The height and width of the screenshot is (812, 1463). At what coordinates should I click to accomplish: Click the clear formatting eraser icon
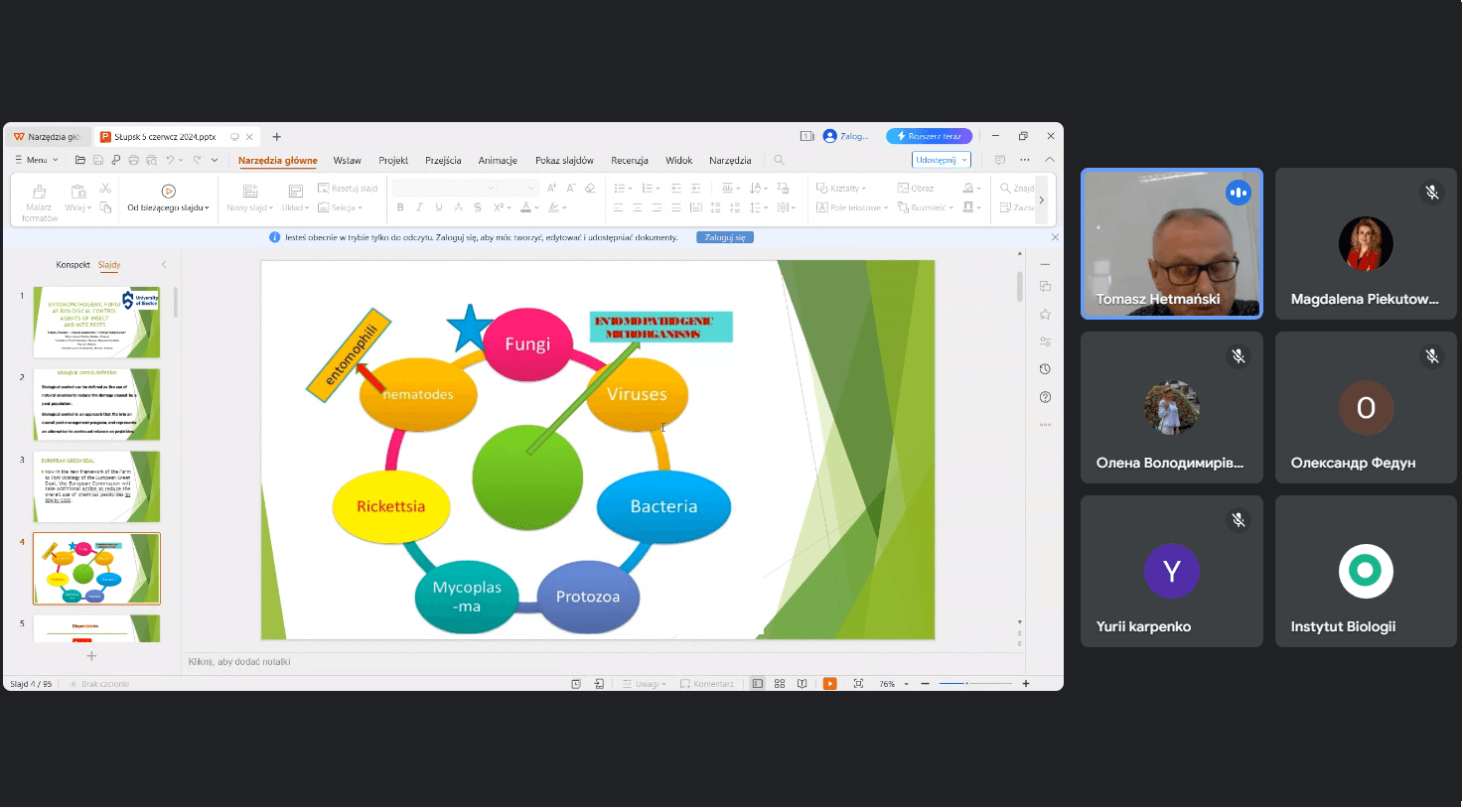[590, 188]
